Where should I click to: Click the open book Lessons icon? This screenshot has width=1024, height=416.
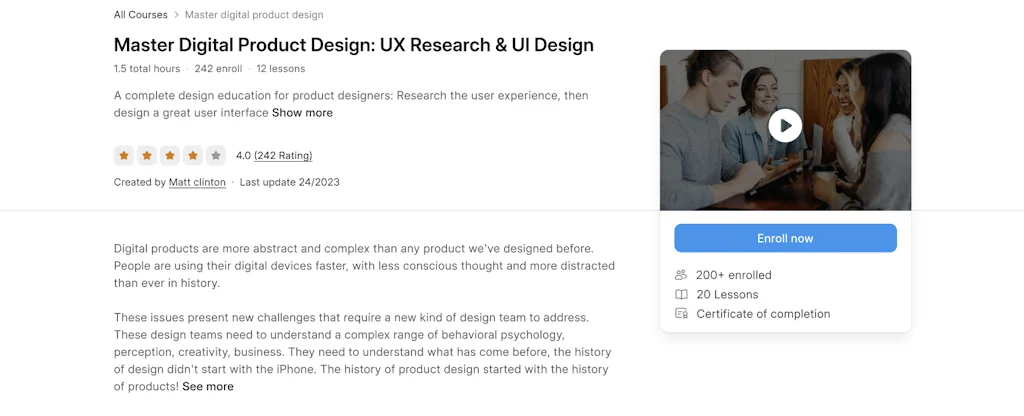pyautogui.click(x=681, y=294)
